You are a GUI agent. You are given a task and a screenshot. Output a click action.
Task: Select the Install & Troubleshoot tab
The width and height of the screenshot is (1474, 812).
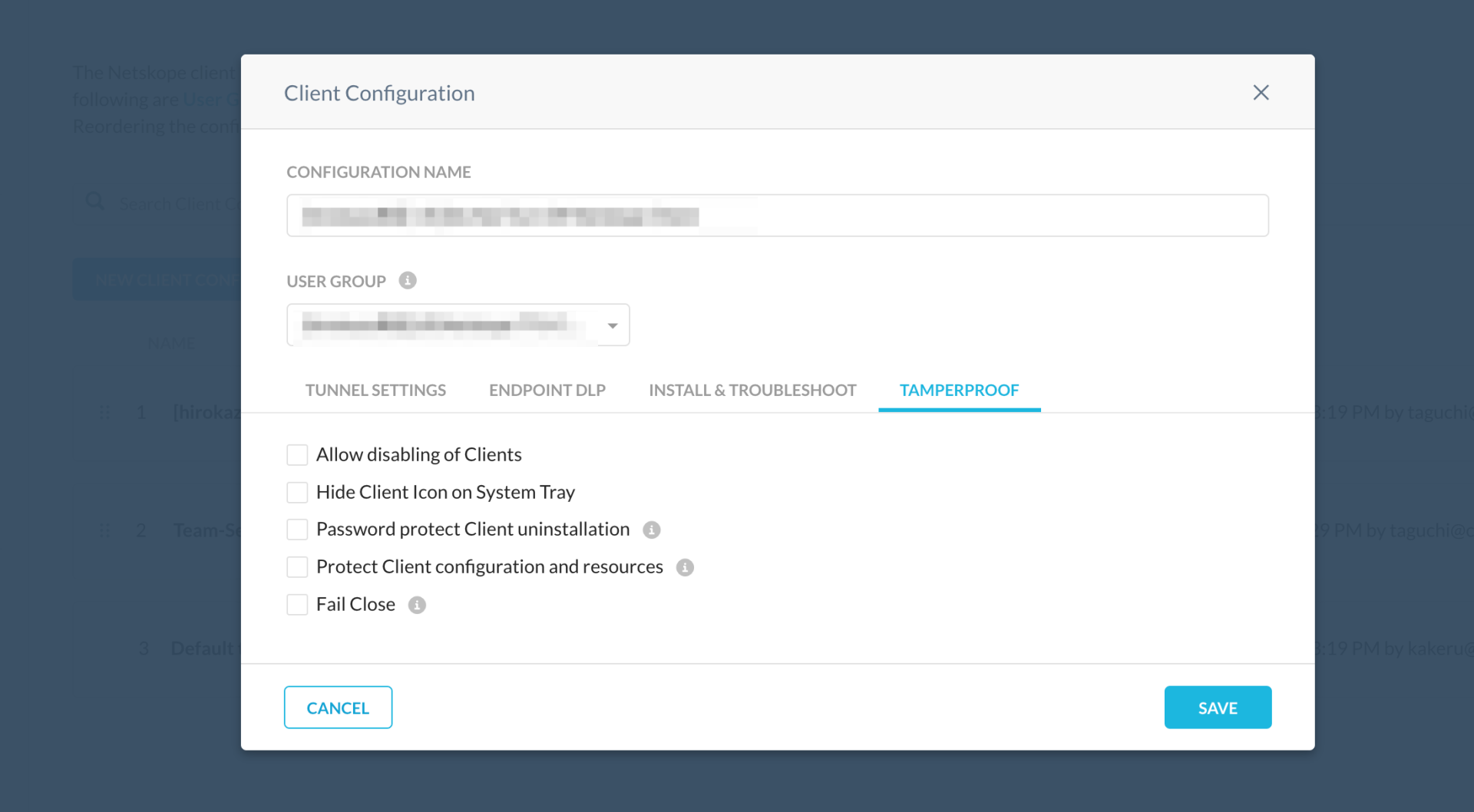pyautogui.click(x=752, y=390)
